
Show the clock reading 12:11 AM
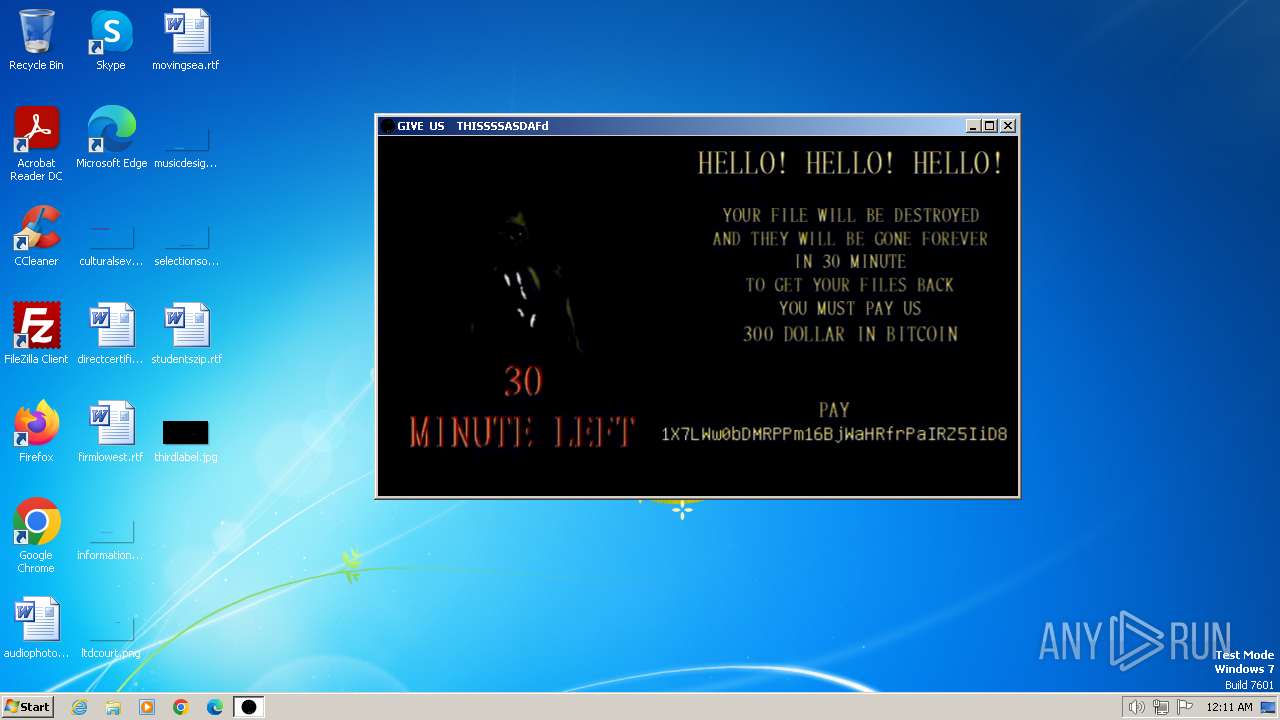[x=1229, y=707]
